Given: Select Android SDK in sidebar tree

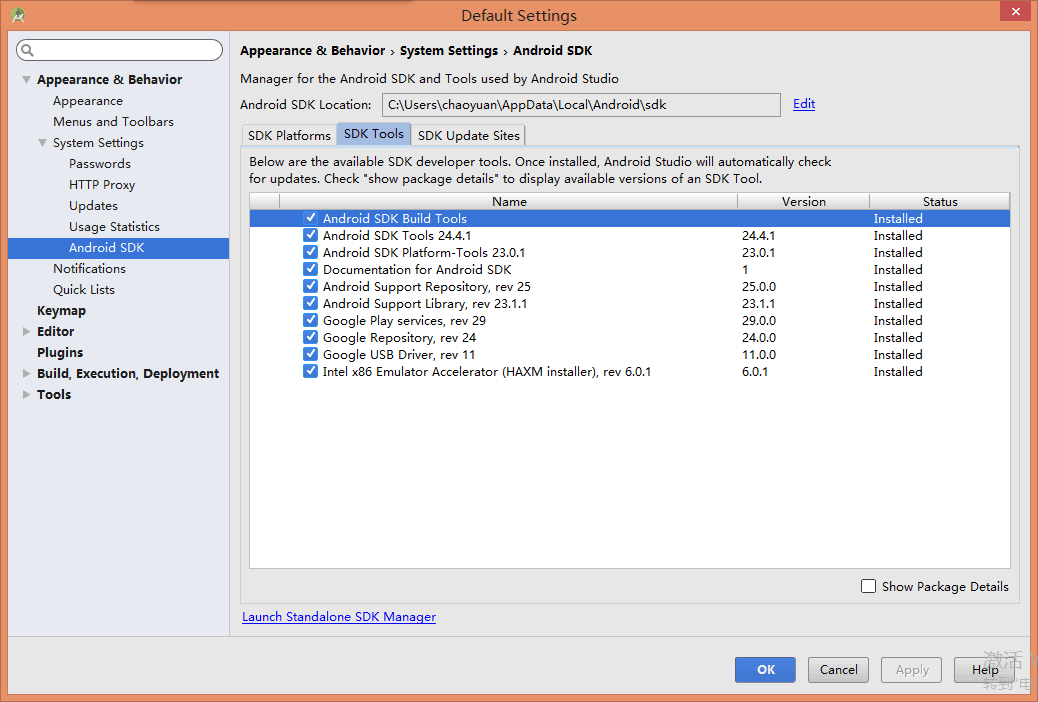Looking at the screenshot, I should coord(118,248).
